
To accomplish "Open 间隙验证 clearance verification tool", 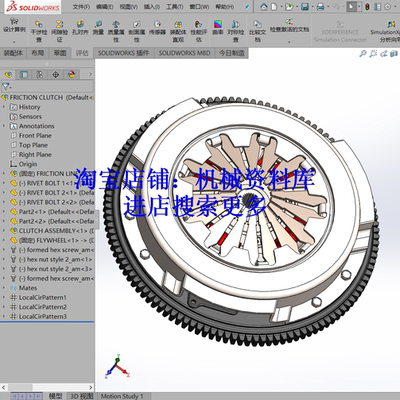I will [x=59, y=31].
